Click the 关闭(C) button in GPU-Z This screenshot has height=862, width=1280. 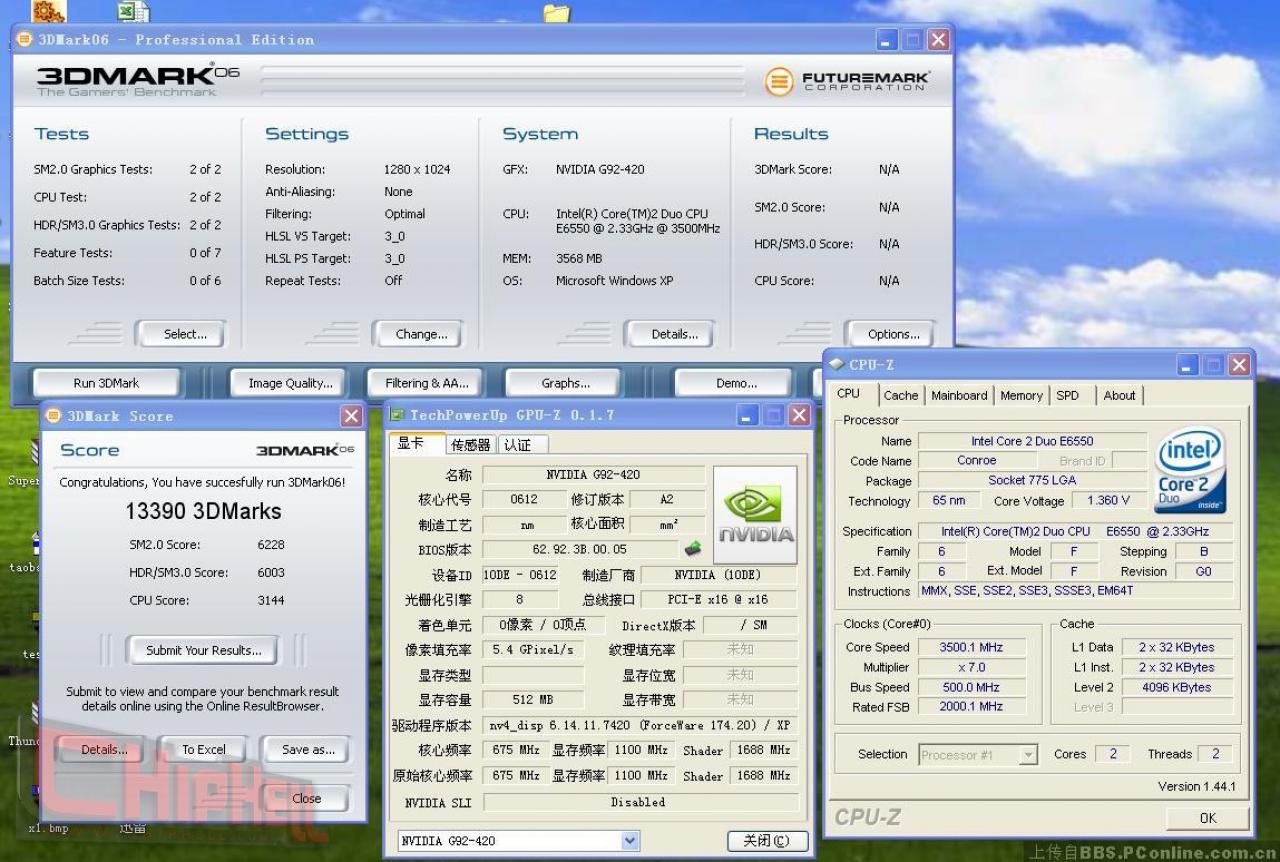tap(766, 841)
